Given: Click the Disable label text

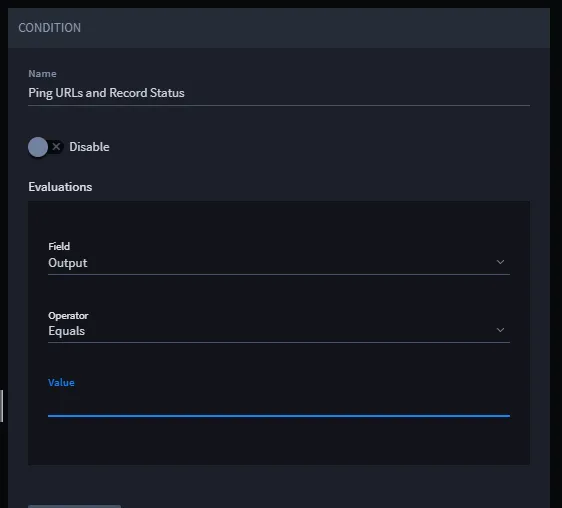Looking at the screenshot, I should [89, 147].
